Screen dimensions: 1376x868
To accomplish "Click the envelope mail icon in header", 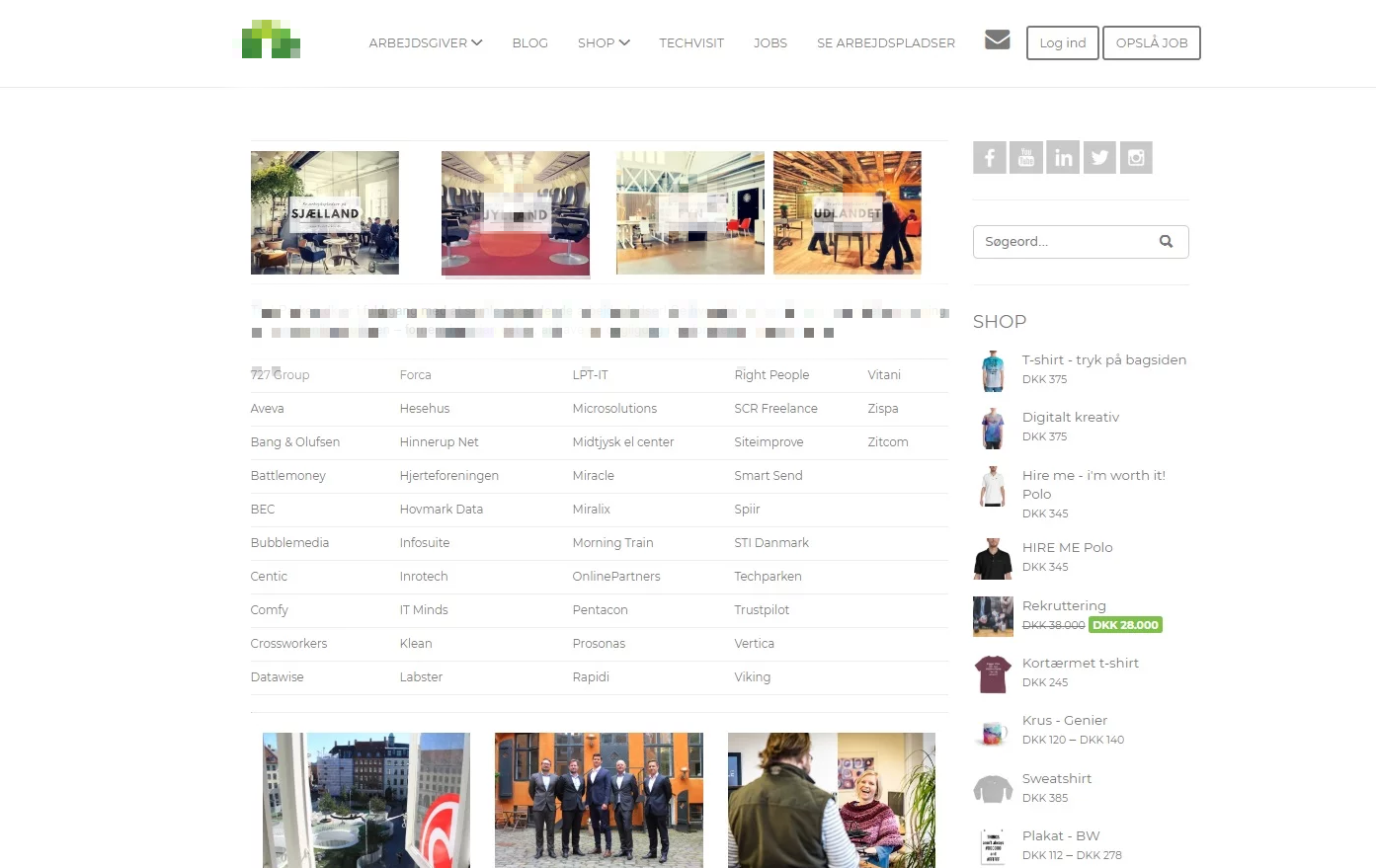I will point(998,40).
